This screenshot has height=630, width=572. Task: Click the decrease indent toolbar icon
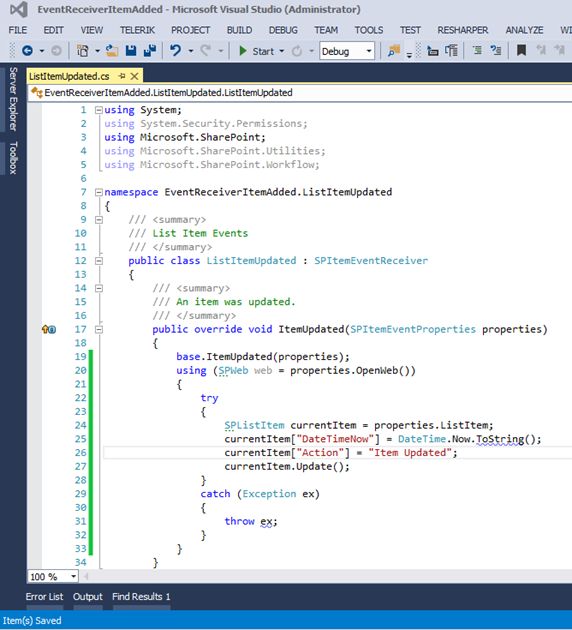433,51
